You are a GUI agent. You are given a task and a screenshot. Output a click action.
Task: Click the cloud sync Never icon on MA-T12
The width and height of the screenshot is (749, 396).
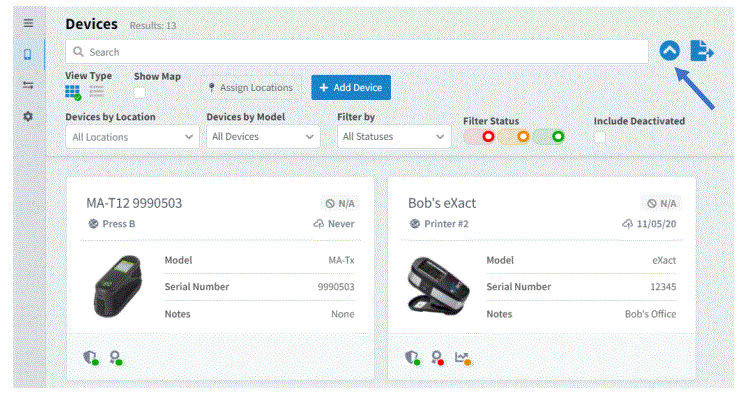[318, 224]
